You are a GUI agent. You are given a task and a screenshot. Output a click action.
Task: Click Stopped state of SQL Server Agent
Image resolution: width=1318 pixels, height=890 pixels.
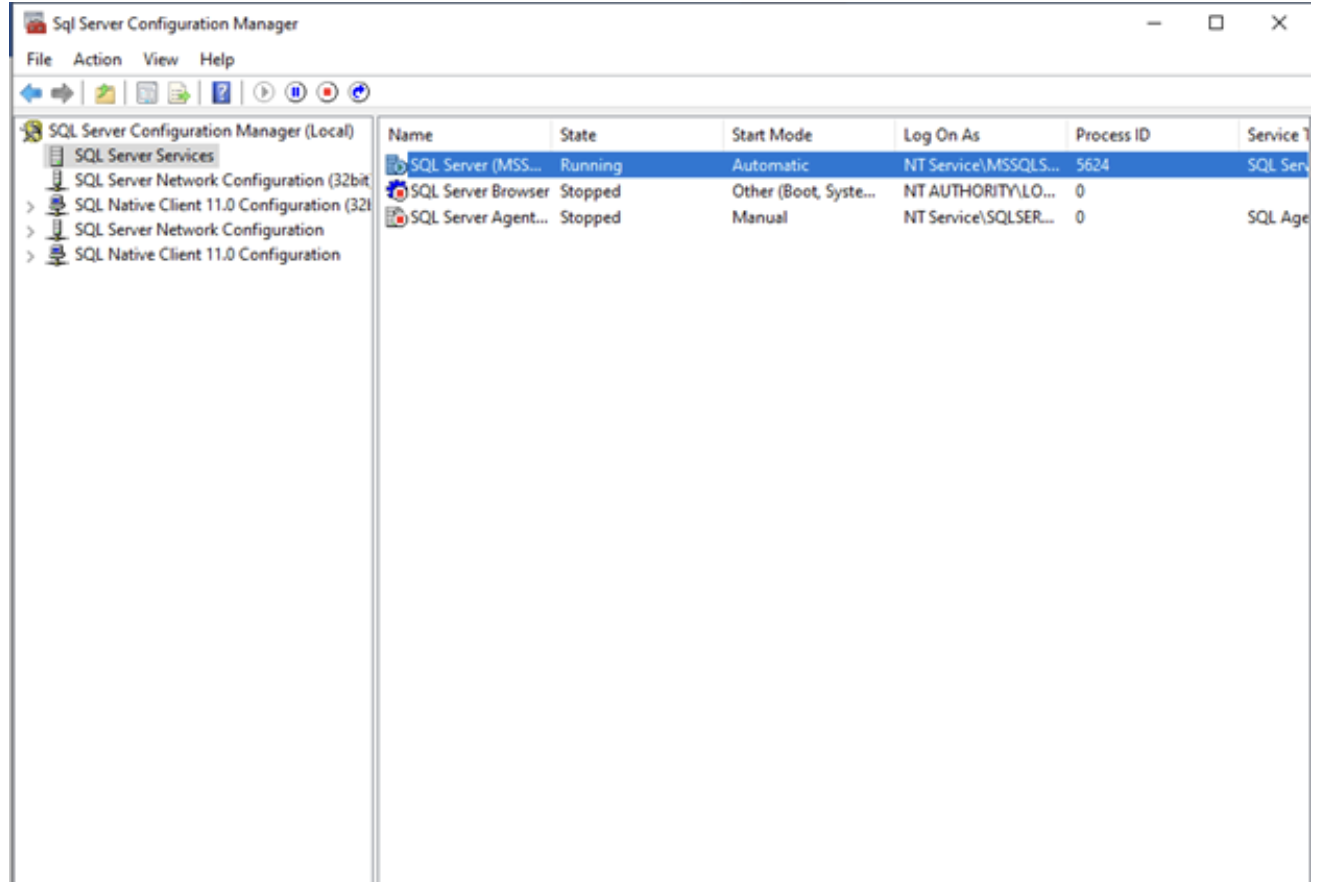click(590, 217)
